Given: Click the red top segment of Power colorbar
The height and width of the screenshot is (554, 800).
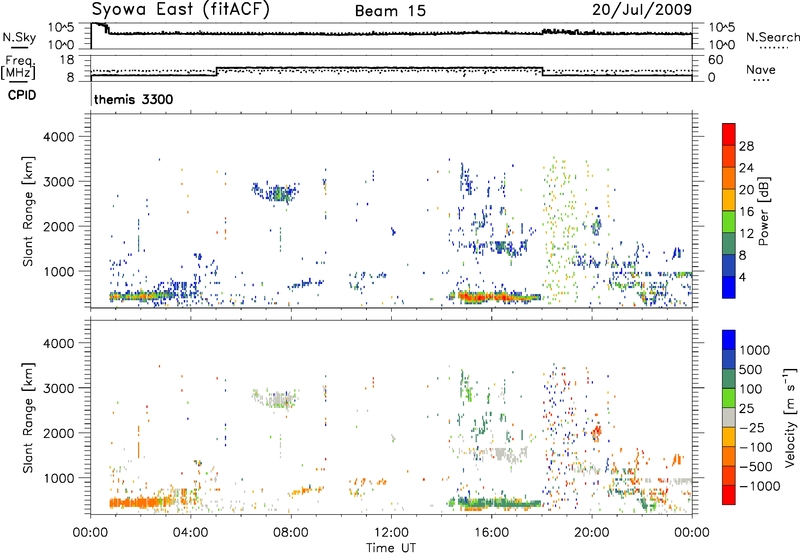Looking at the screenshot, I should coord(729,134).
